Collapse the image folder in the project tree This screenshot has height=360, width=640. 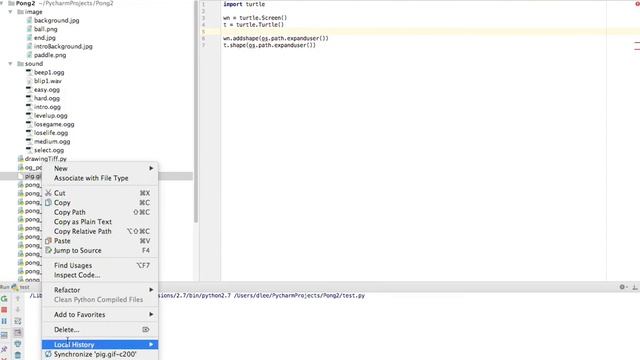tap(10, 12)
